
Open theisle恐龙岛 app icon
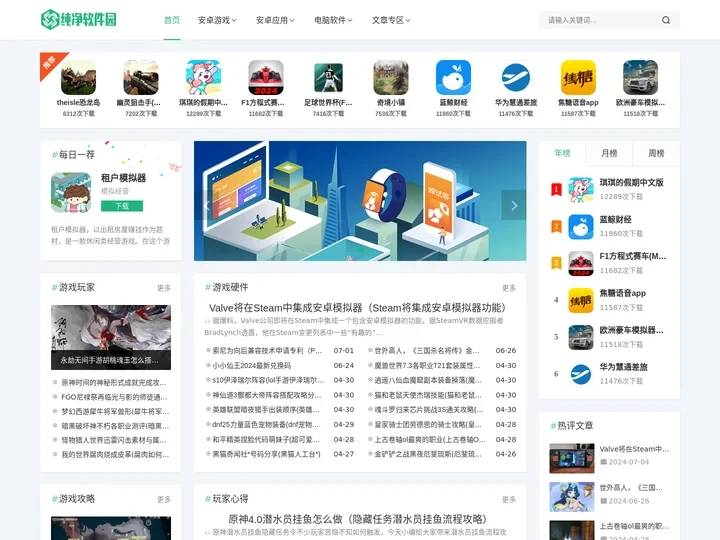coord(79,78)
